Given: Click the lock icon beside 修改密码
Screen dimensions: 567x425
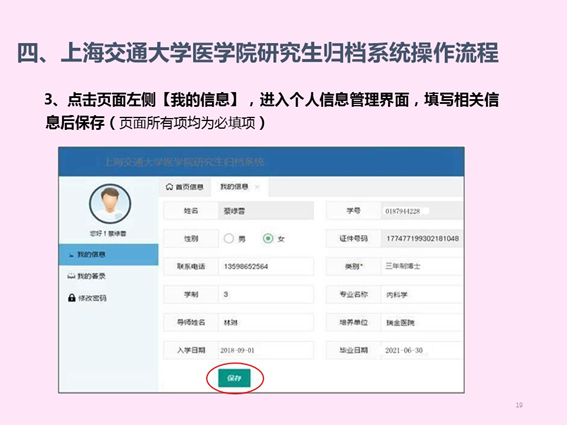Looking at the screenshot, I should 72,298.
